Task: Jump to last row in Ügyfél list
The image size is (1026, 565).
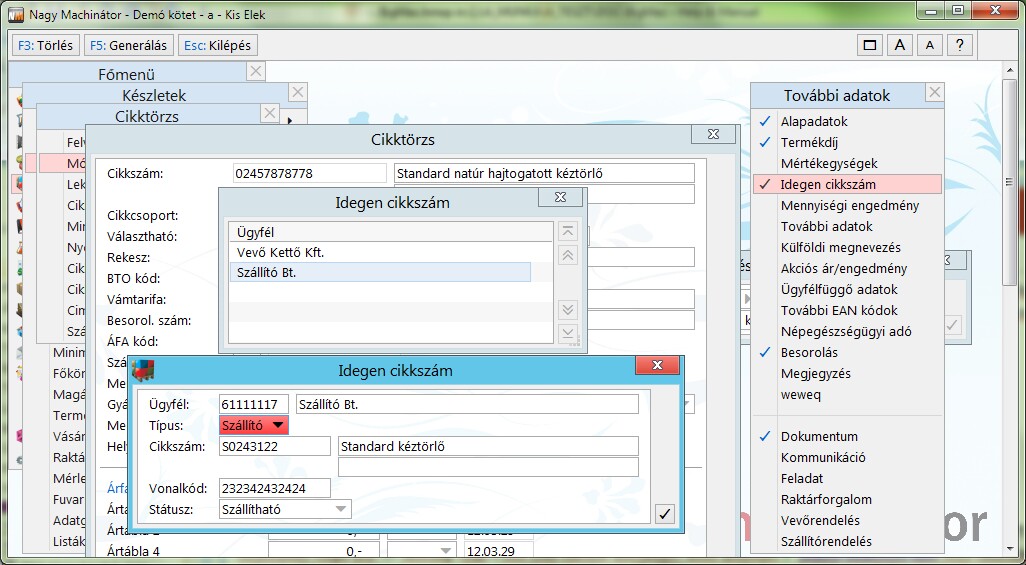Action: (568, 333)
